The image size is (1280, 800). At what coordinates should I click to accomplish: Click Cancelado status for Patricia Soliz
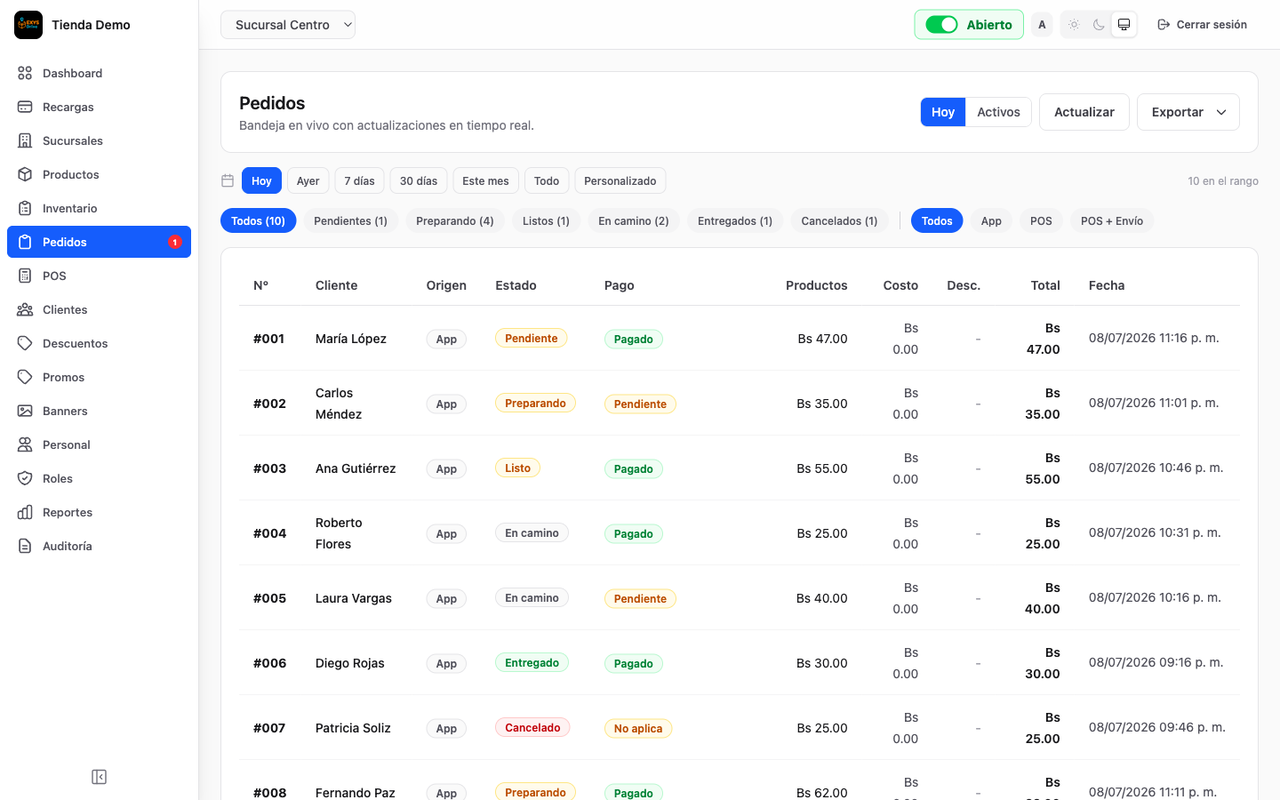pyautogui.click(x=533, y=728)
